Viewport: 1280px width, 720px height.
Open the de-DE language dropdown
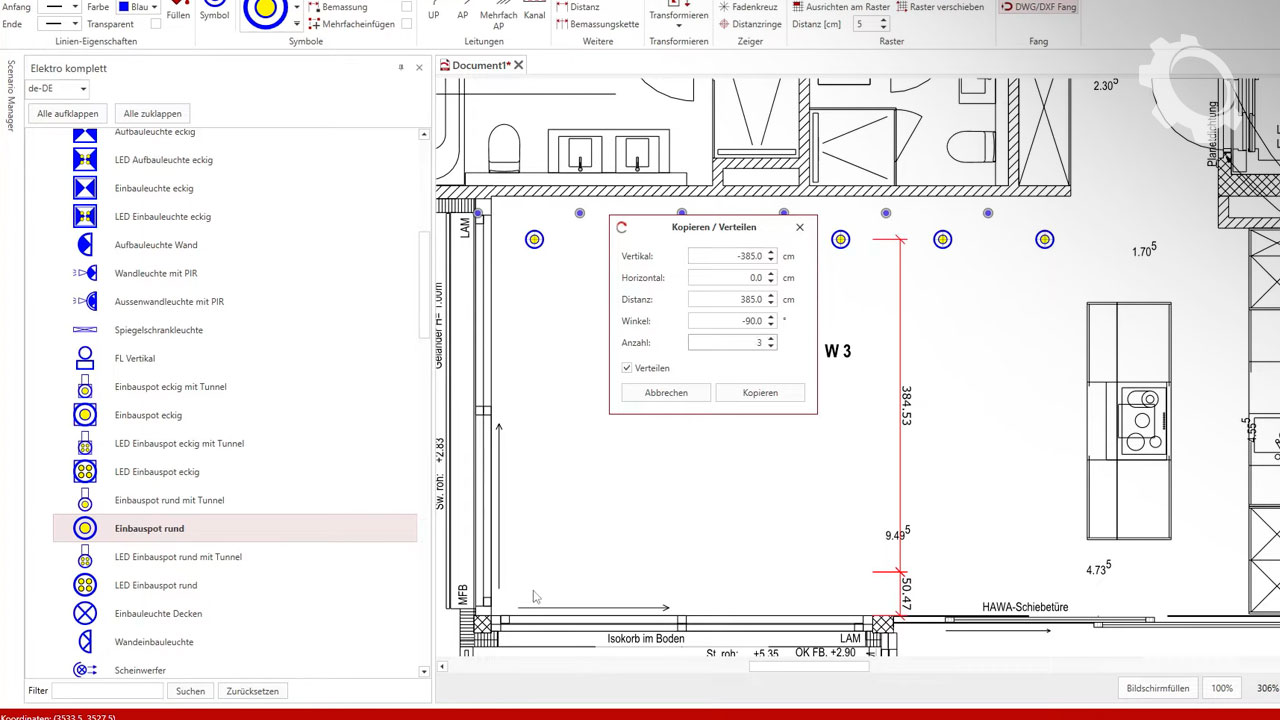[58, 89]
